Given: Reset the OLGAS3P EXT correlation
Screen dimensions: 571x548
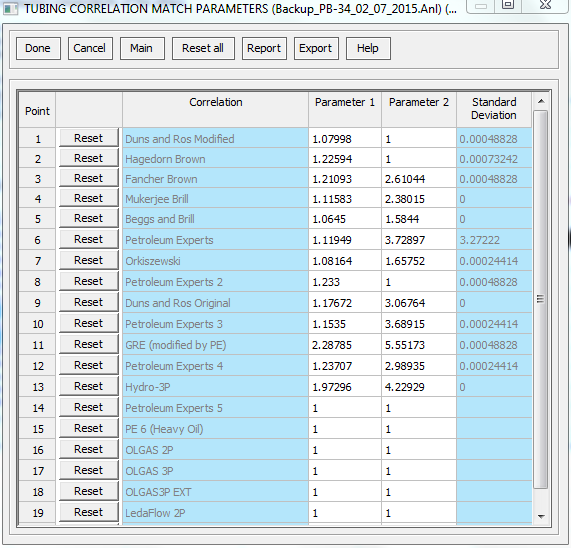Looking at the screenshot, I should pos(89,491).
